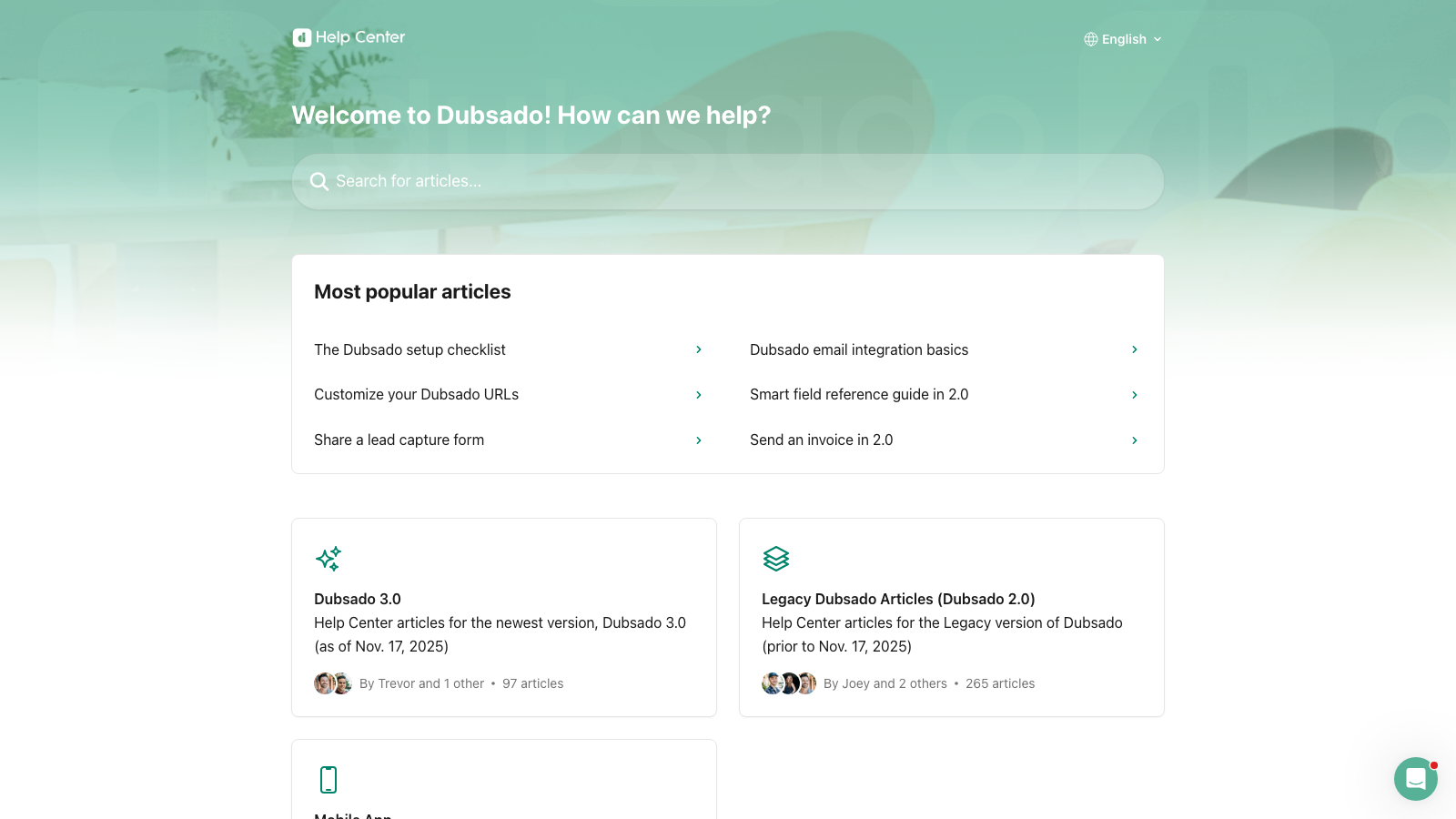
Task: Open the Dubsado 3.0 collection title
Action: coord(358,599)
